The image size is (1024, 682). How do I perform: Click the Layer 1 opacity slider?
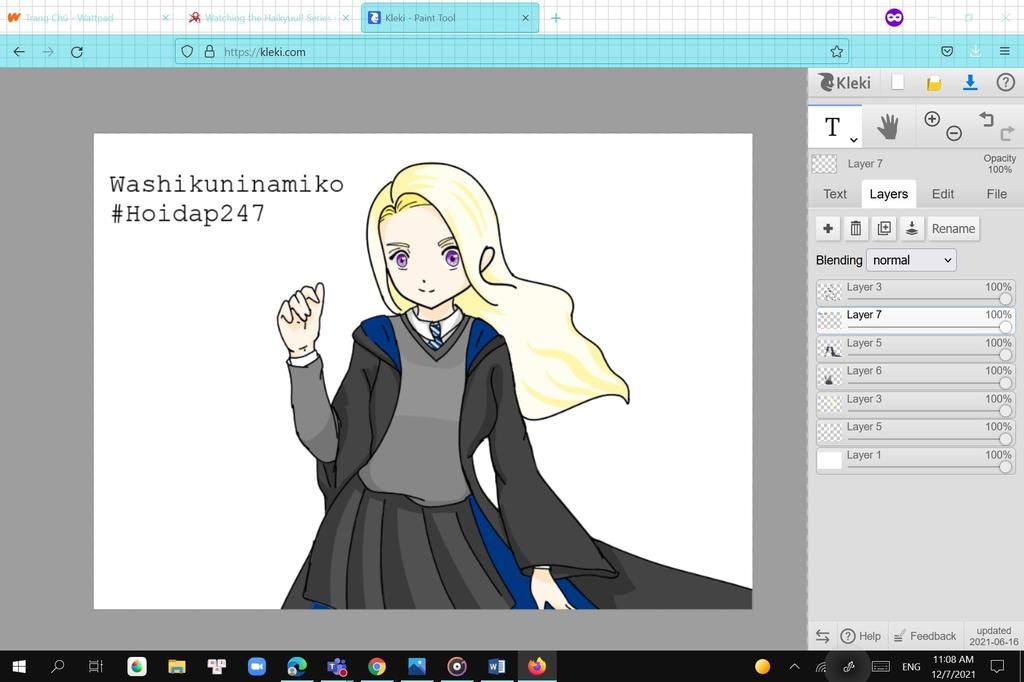[929, 468]
